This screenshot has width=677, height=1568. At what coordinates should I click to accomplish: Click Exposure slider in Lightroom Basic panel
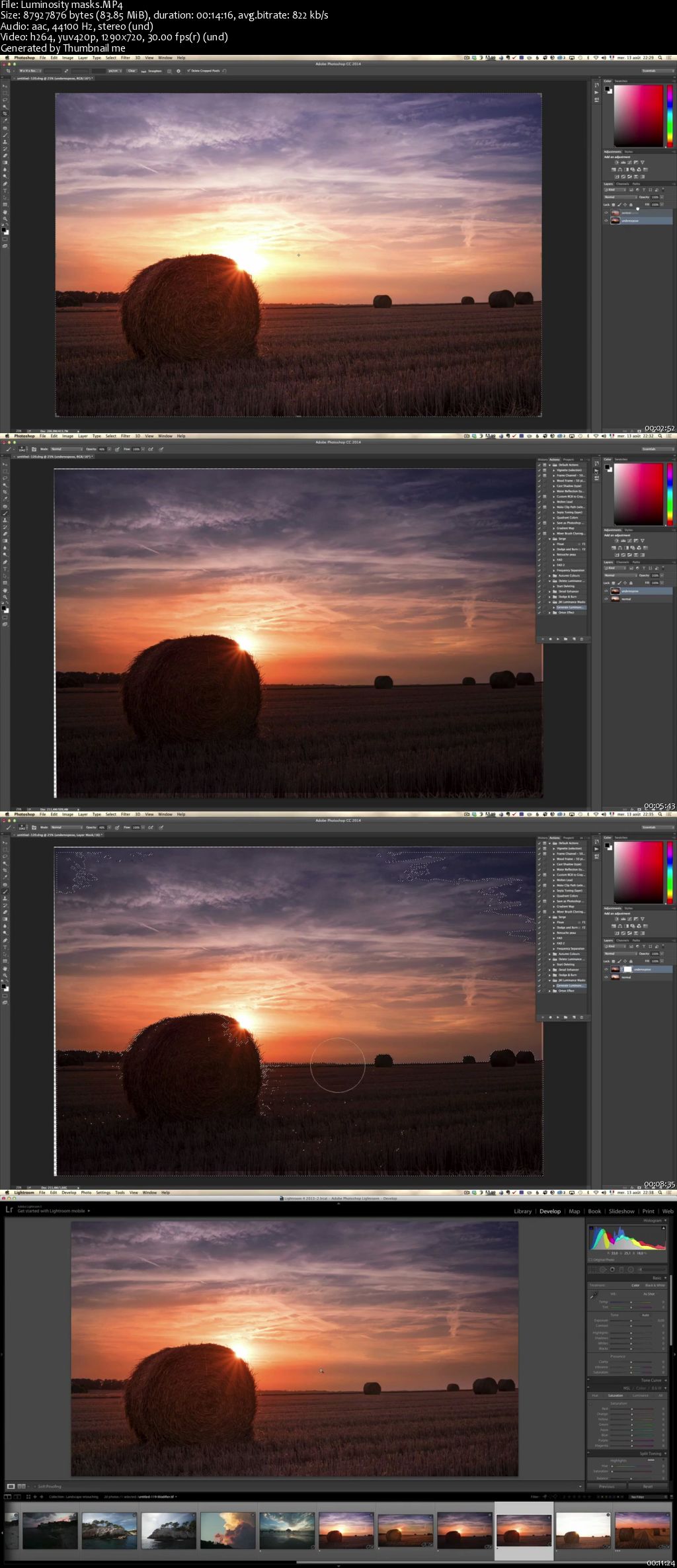tap(631, 1321)
